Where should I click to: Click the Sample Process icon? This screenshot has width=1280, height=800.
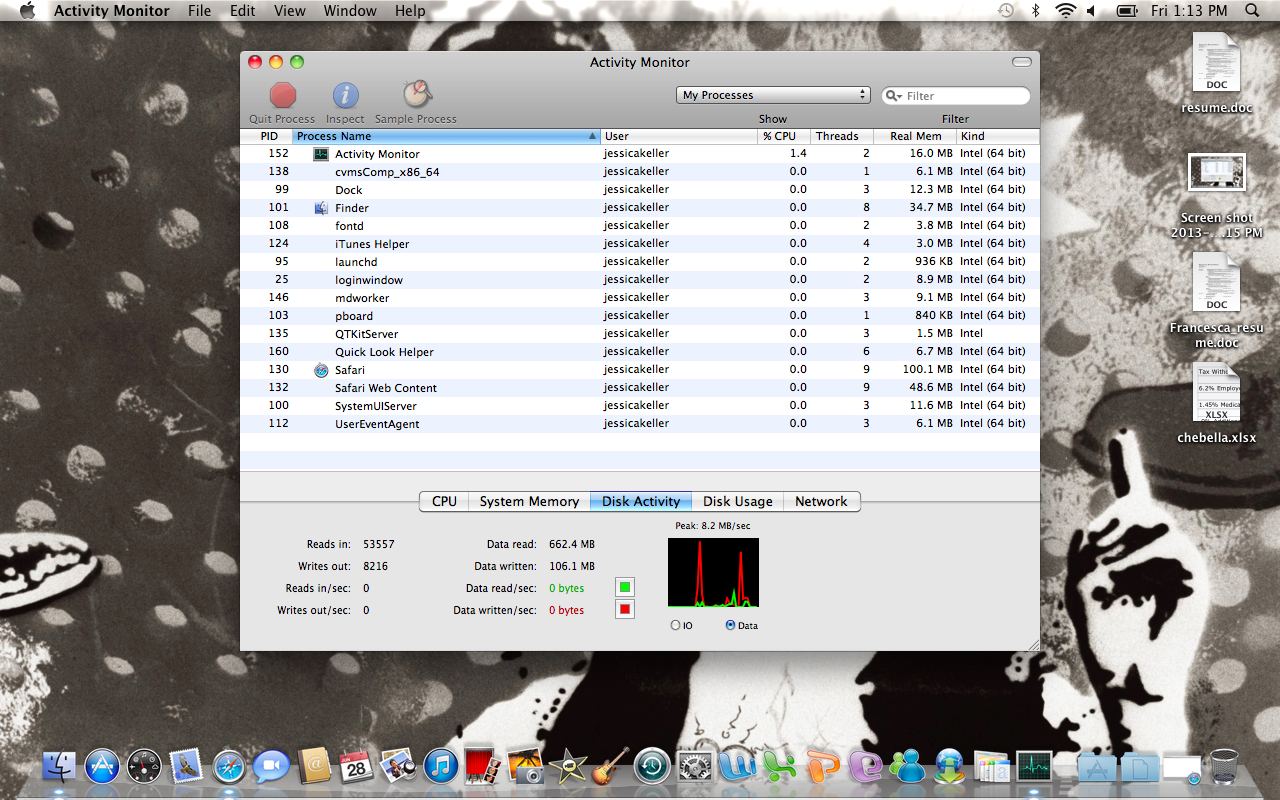pyautogui.click(x=416, y=95)
